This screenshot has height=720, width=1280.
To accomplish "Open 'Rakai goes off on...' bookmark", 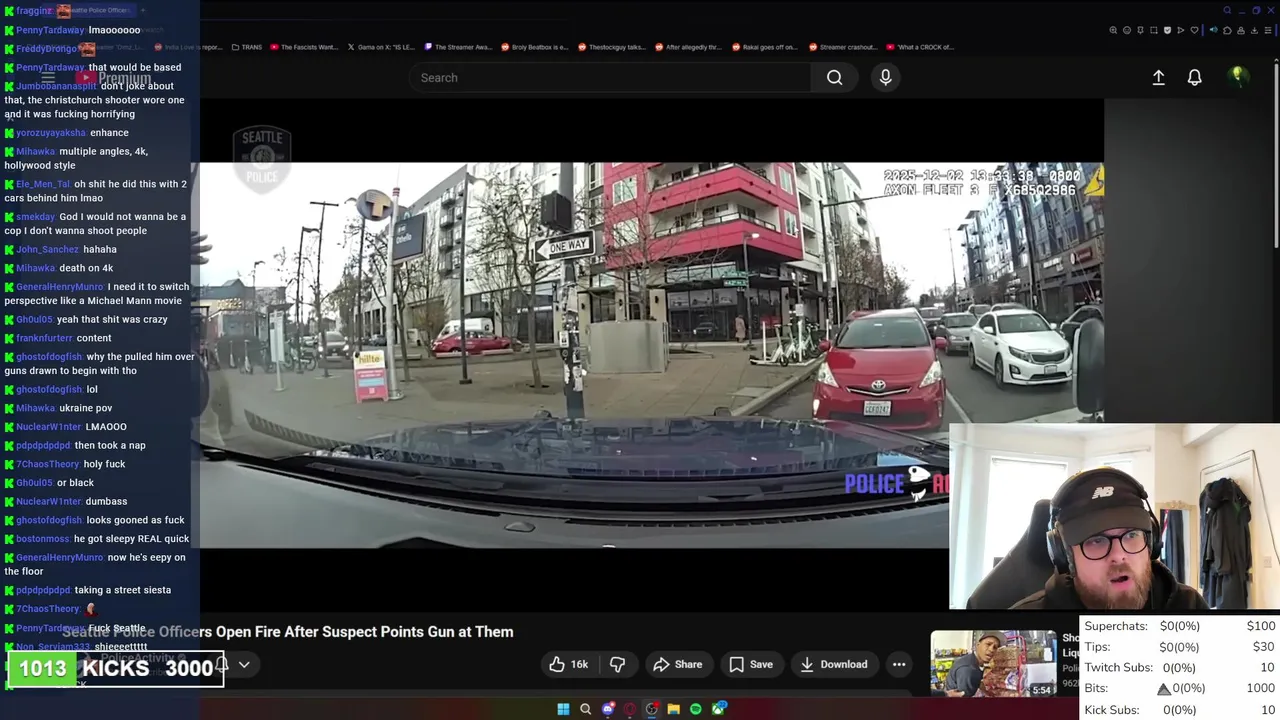I will [x=765, y=47].
